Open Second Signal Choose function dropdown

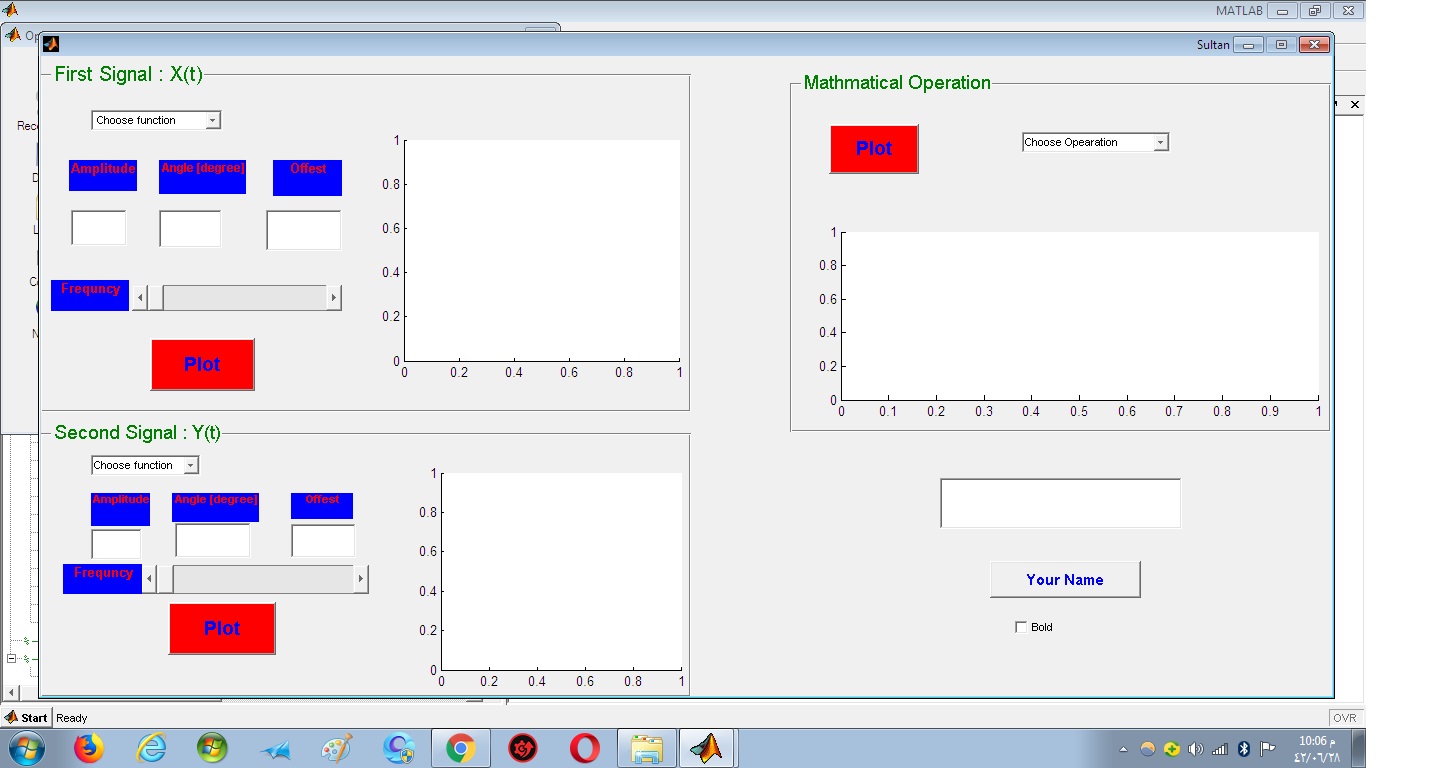(145, 465)
